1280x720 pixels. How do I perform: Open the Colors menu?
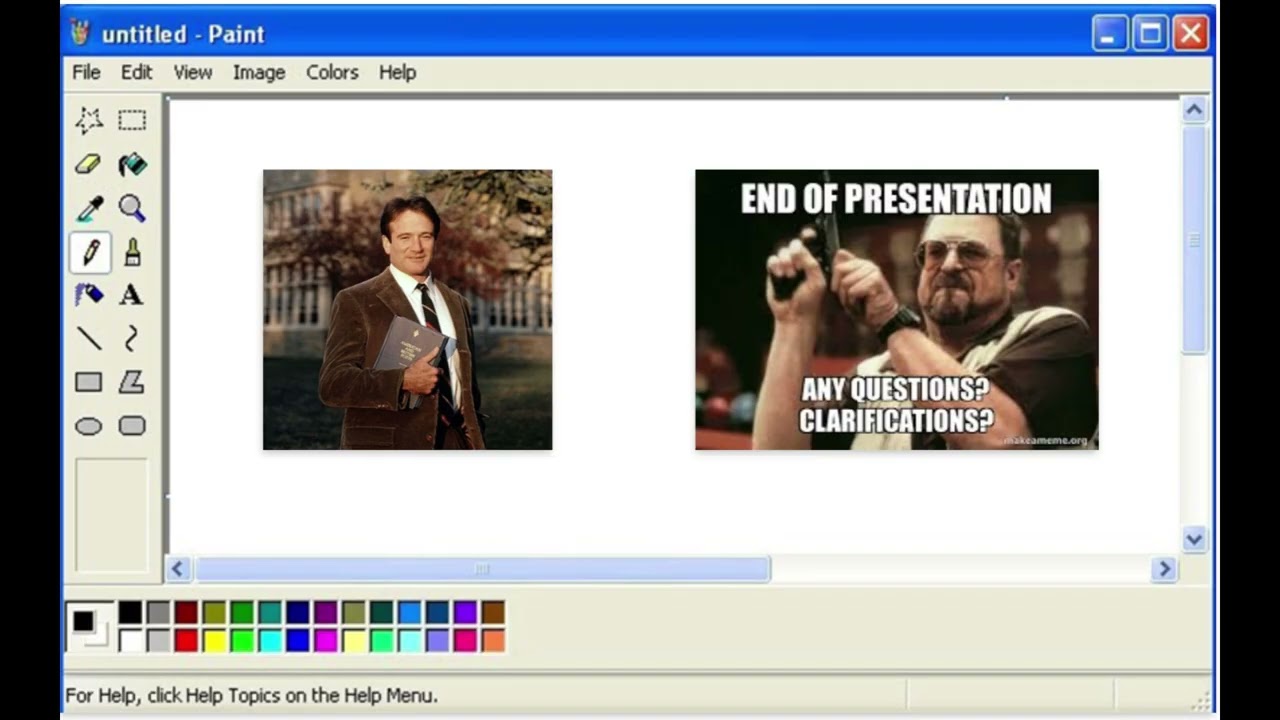point(332,72)
